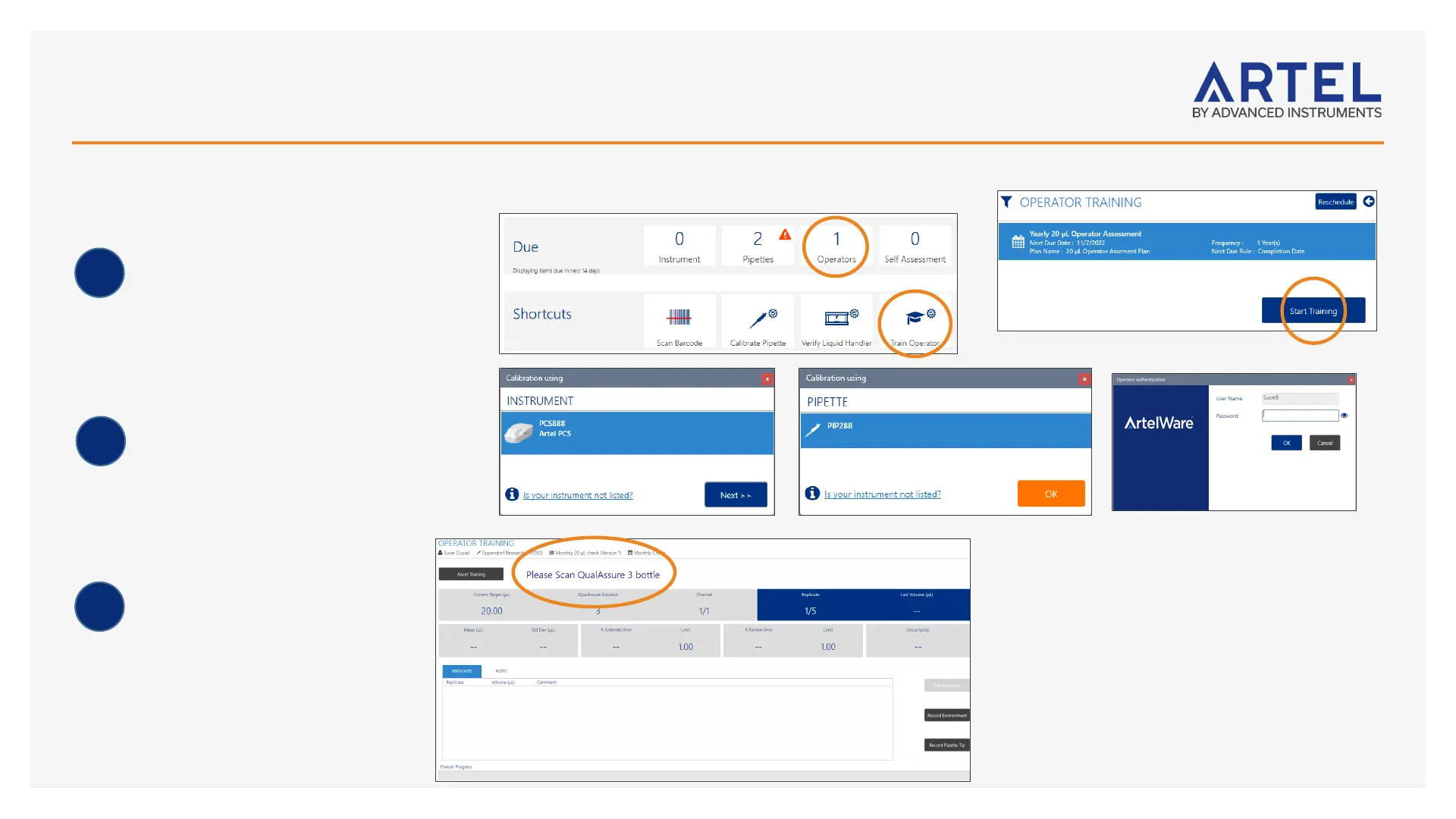Click the Volume (µL) column header

coord(504,682)
